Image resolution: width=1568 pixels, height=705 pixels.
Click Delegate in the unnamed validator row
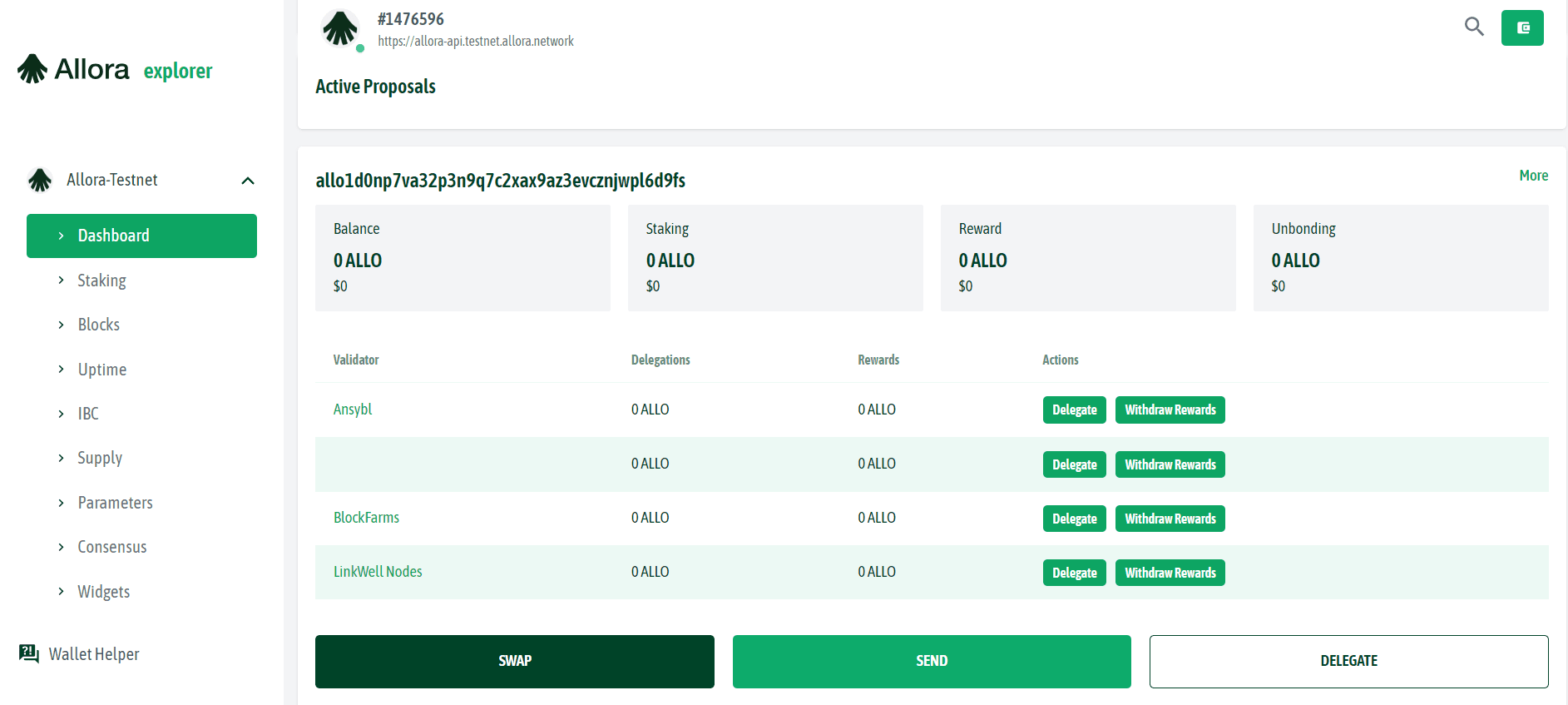coord(1074,464)
